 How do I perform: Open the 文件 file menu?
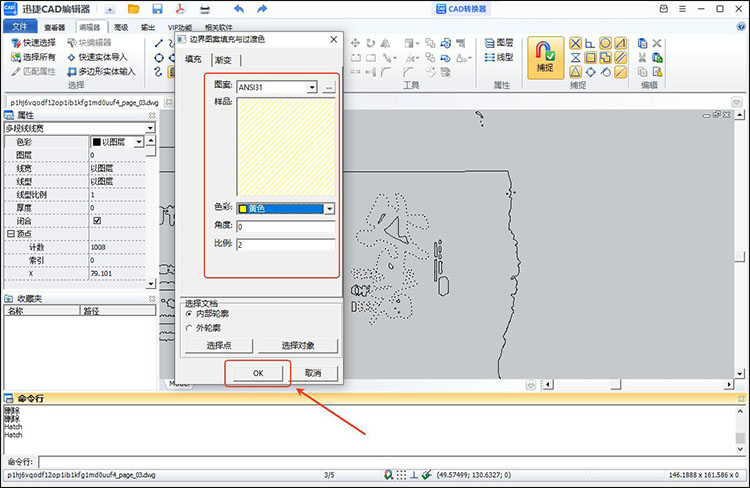point(19,27)
